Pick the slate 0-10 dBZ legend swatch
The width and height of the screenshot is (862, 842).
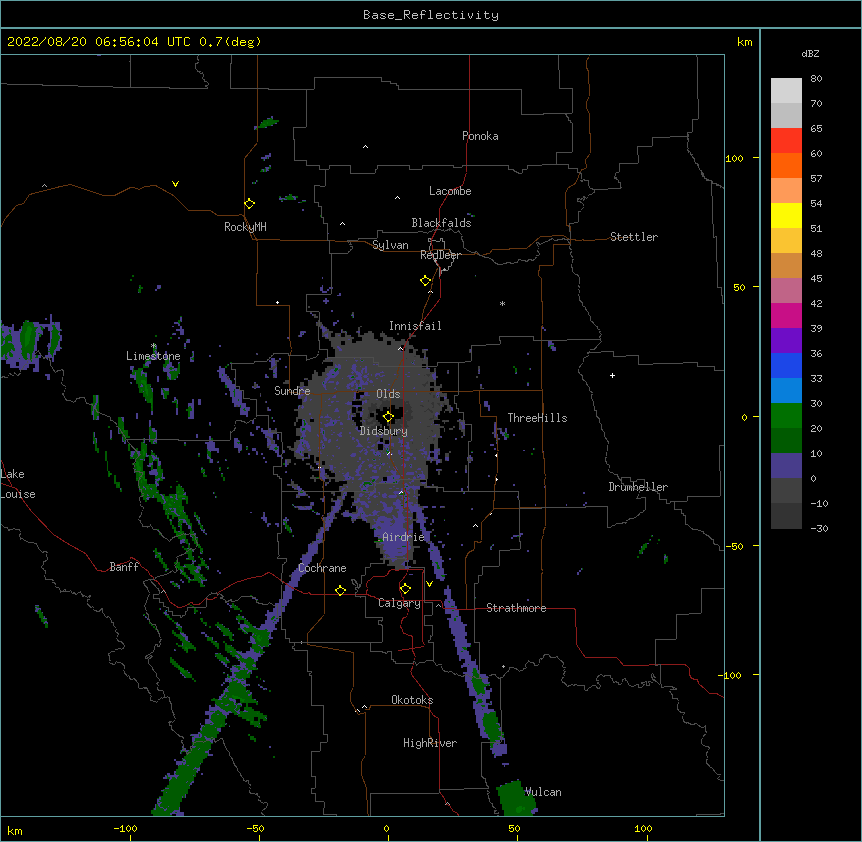[x=786, y=466]
